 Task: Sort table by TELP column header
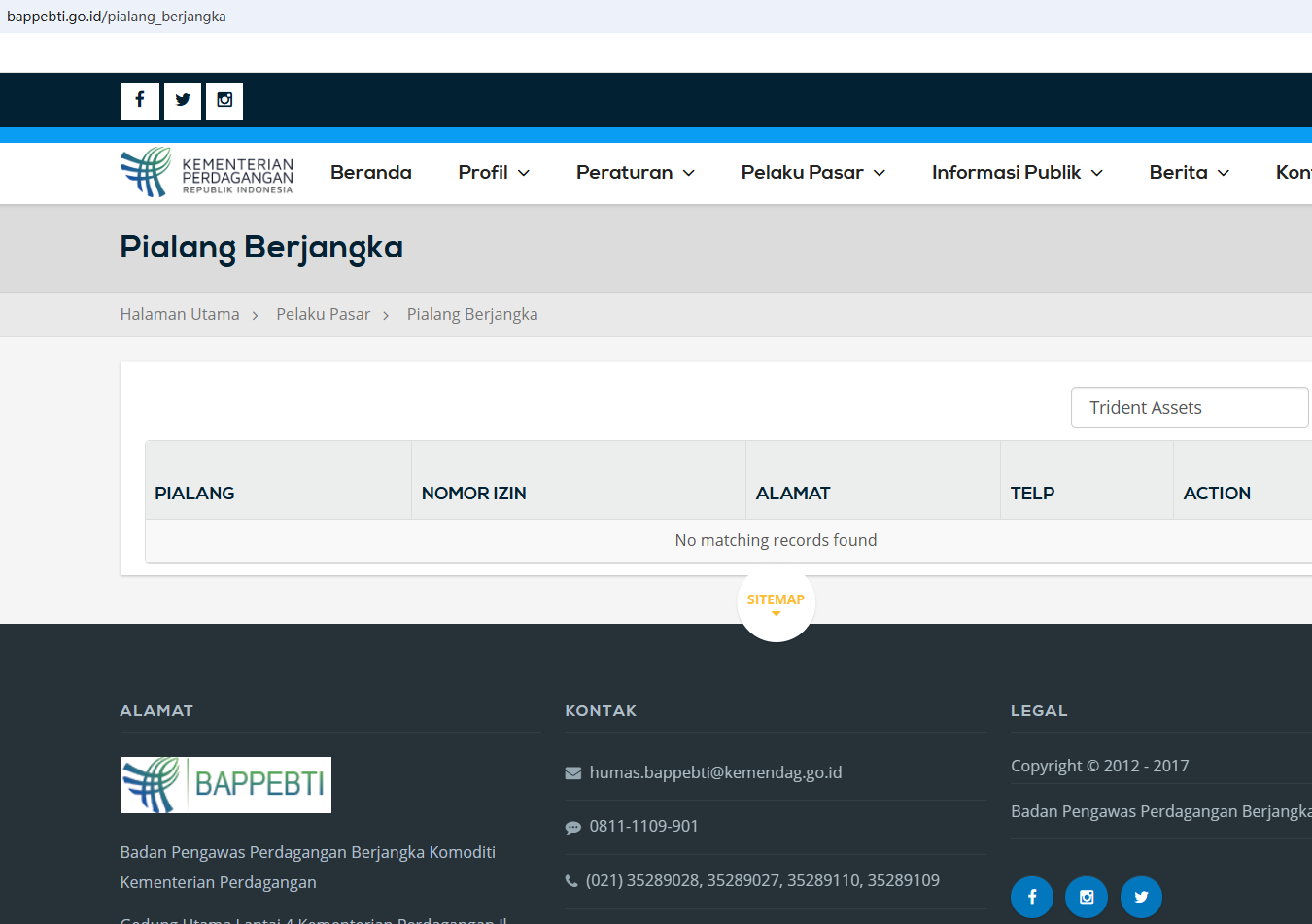point(1088,480)
